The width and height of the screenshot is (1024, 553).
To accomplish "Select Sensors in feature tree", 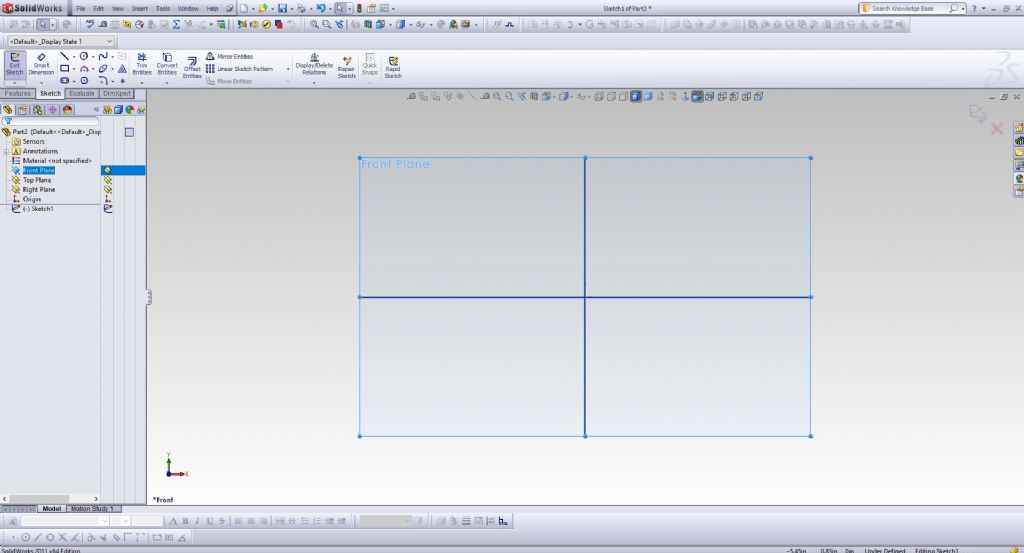I will (x=33, y=142).
